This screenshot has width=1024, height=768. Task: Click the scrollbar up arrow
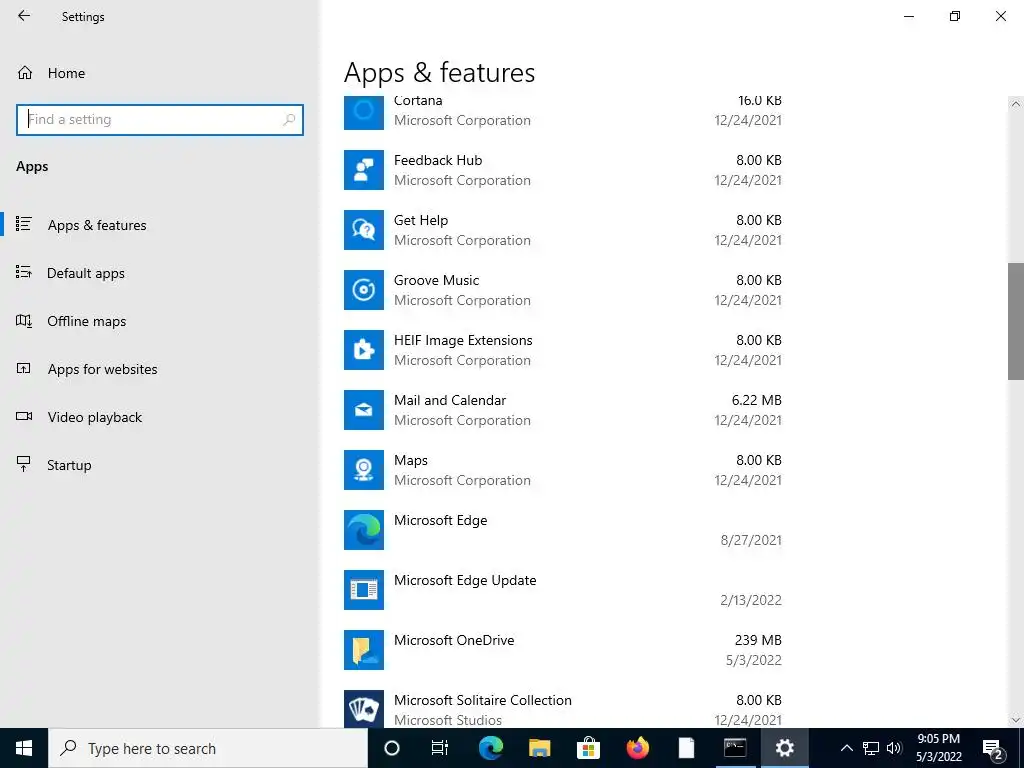click(1016, 103)
